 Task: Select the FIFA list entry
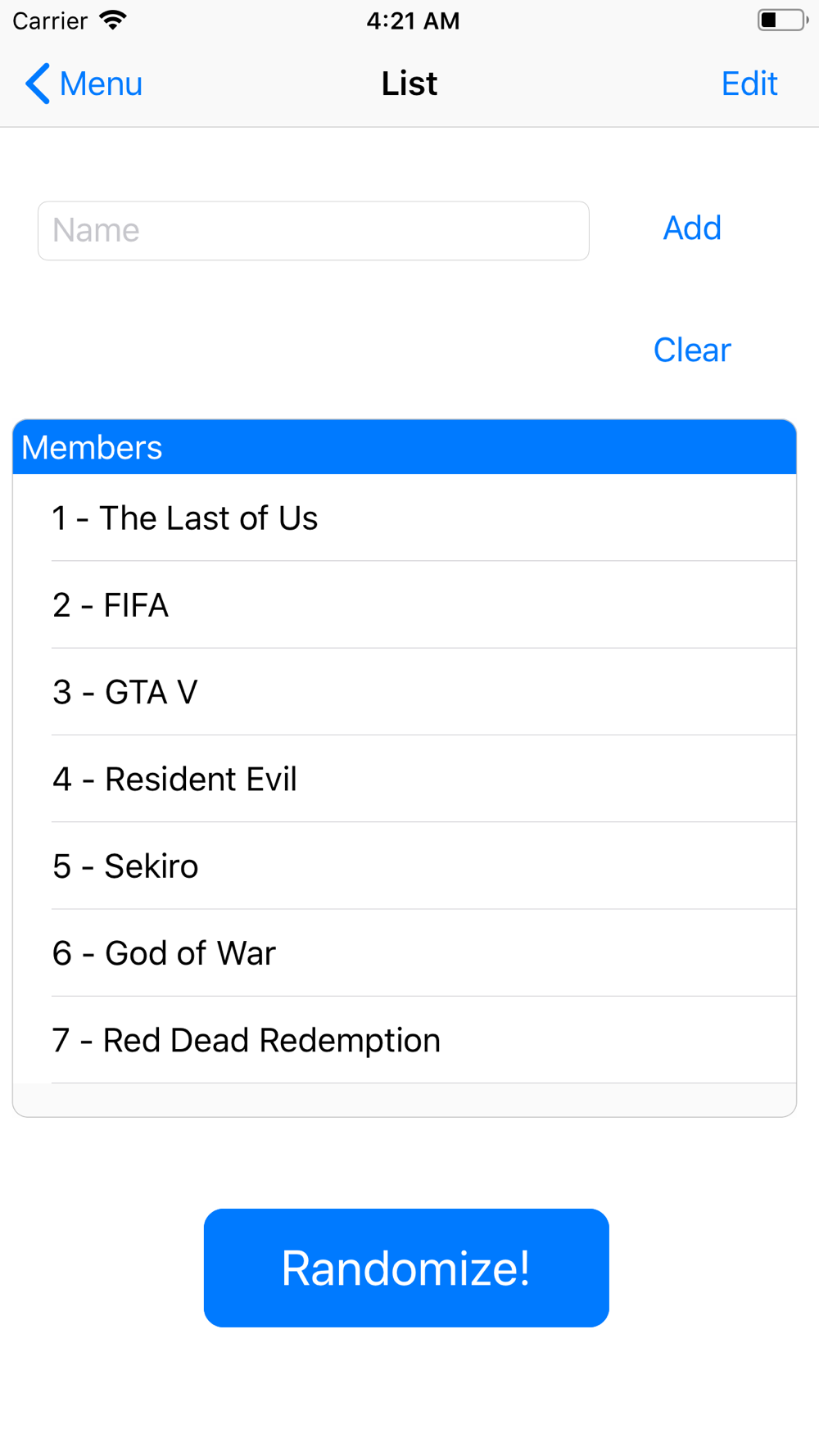click(405, 605)
